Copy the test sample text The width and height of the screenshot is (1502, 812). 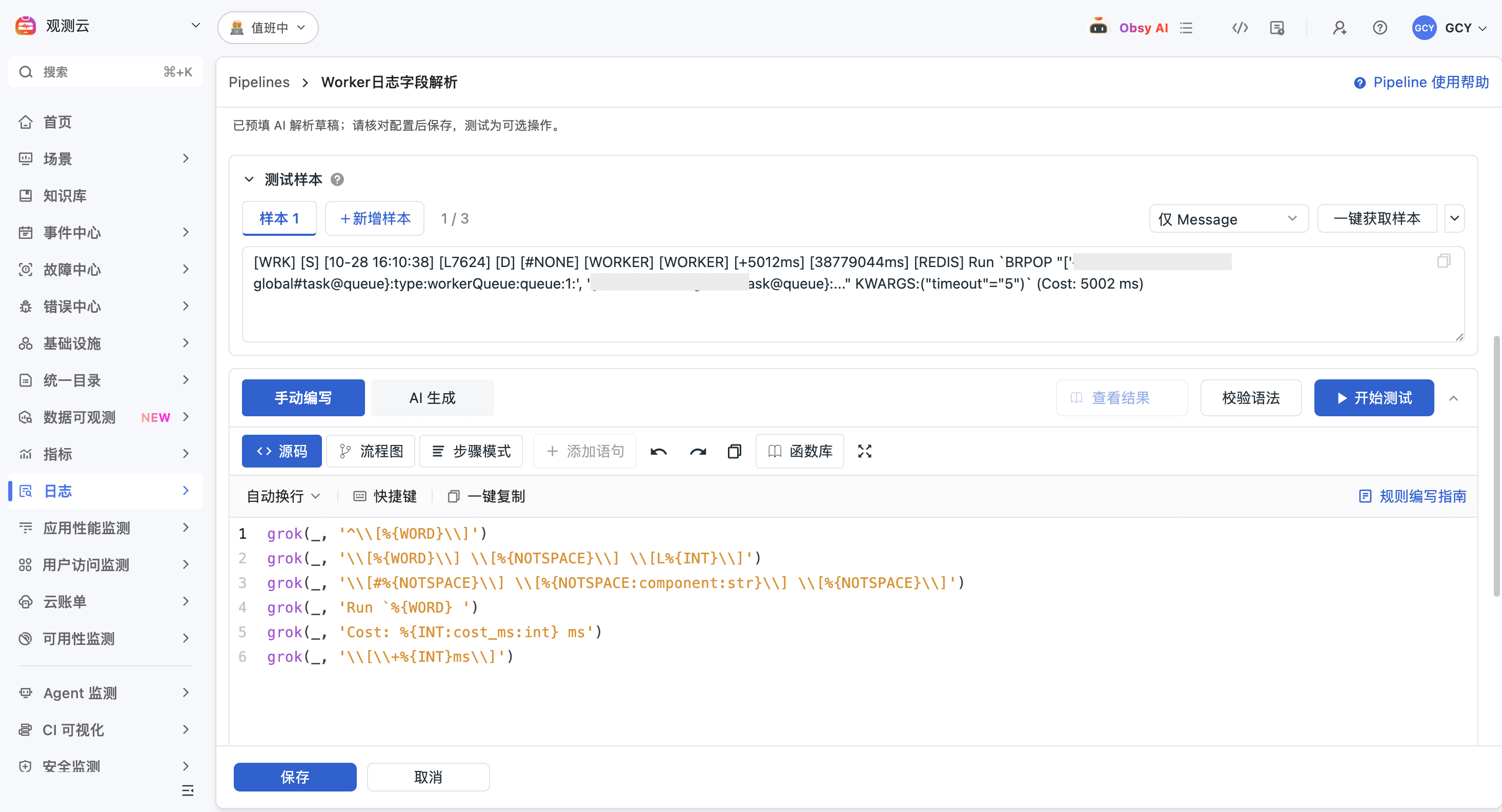[x=1444, y=260]
